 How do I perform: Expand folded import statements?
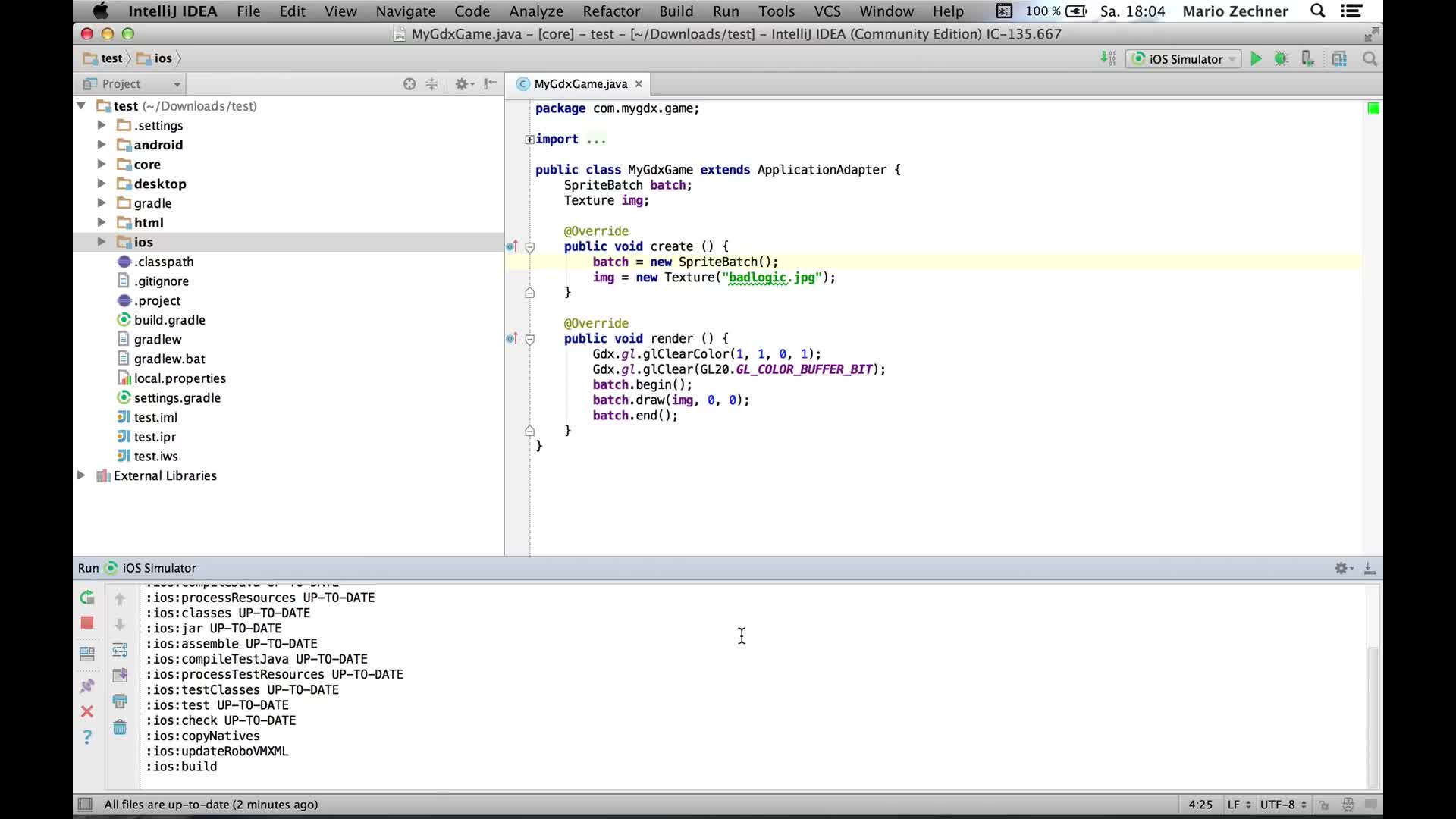(x=529, y=140)
